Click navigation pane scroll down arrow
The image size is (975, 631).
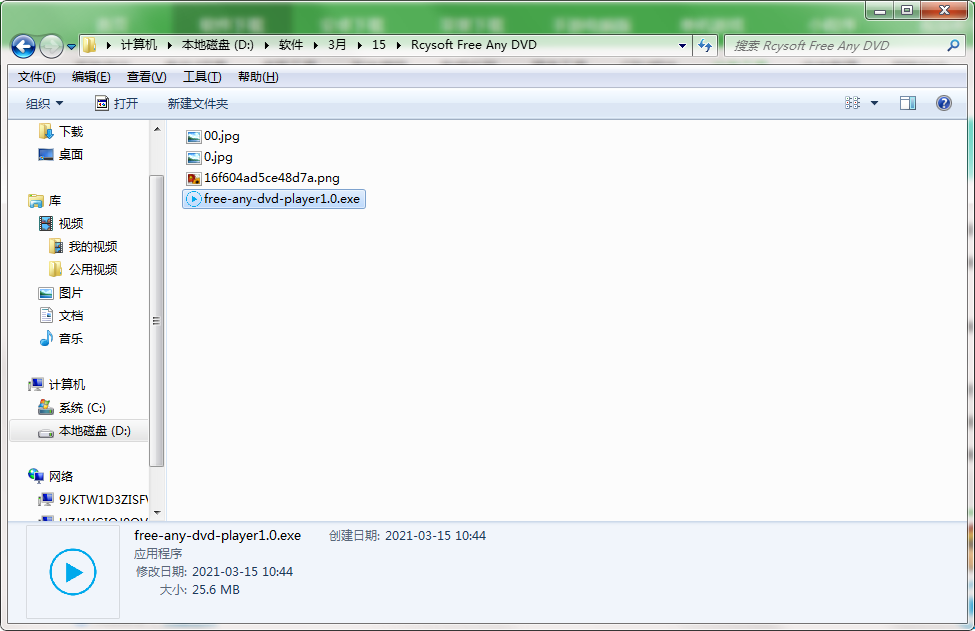click(157, 513)
